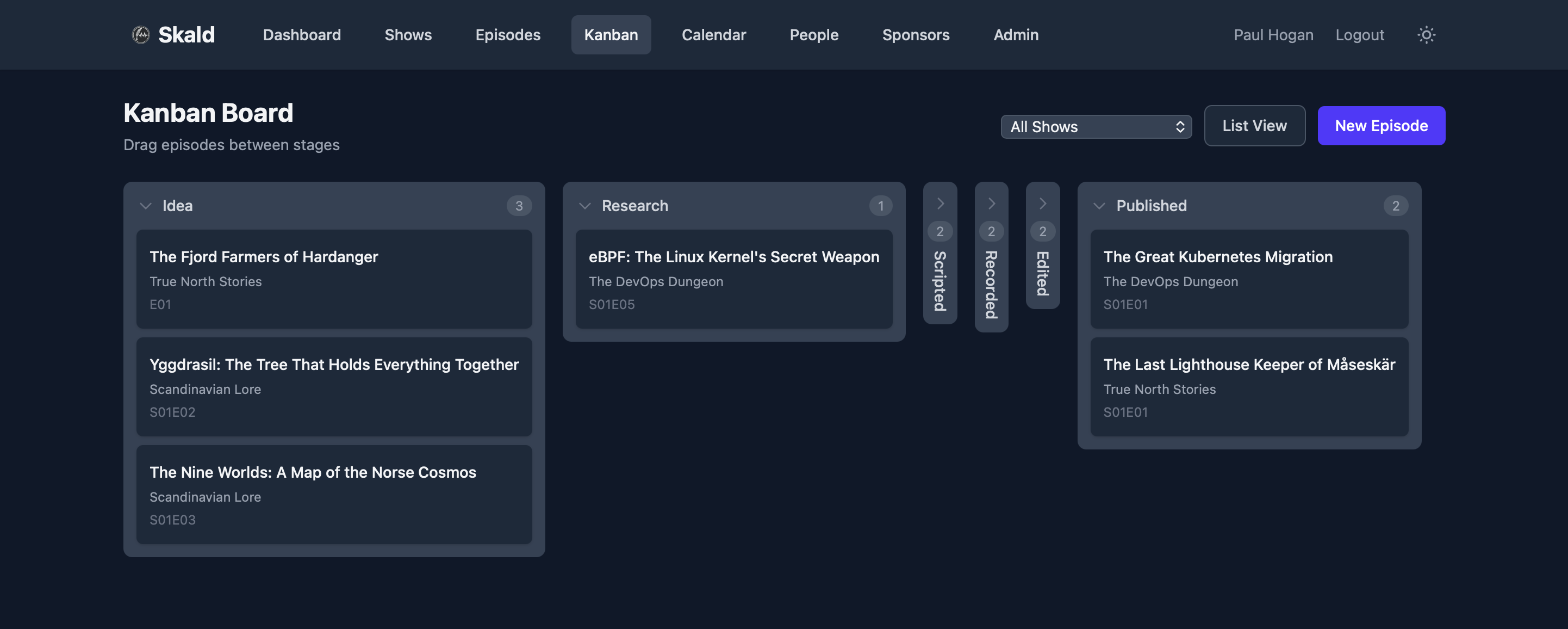1568x629 pixels.
Task: Expand the Scripted column arrow icon
Action: coord(941,203)
